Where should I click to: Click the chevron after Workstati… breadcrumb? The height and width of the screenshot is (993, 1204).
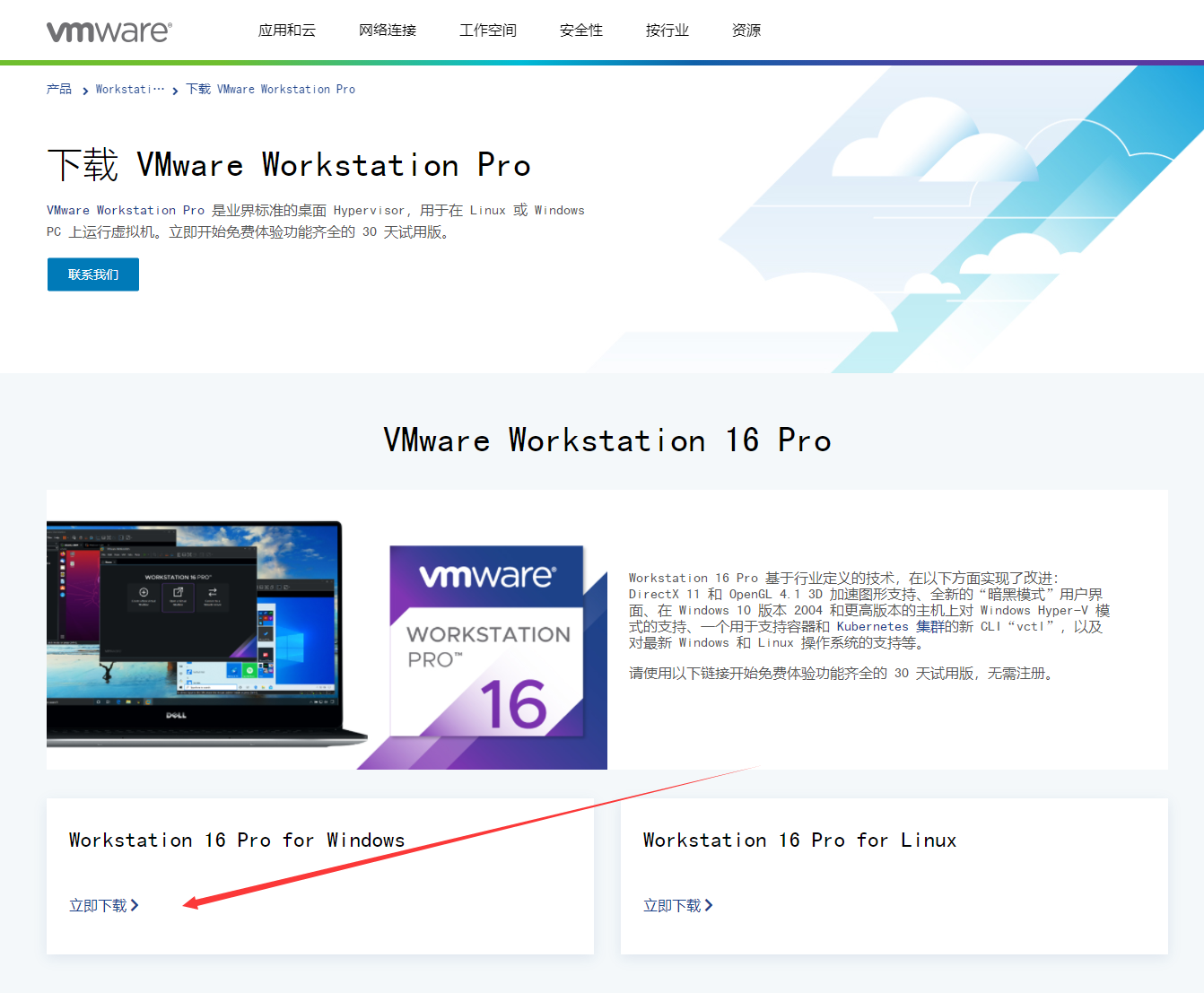[x=175, y=91]
